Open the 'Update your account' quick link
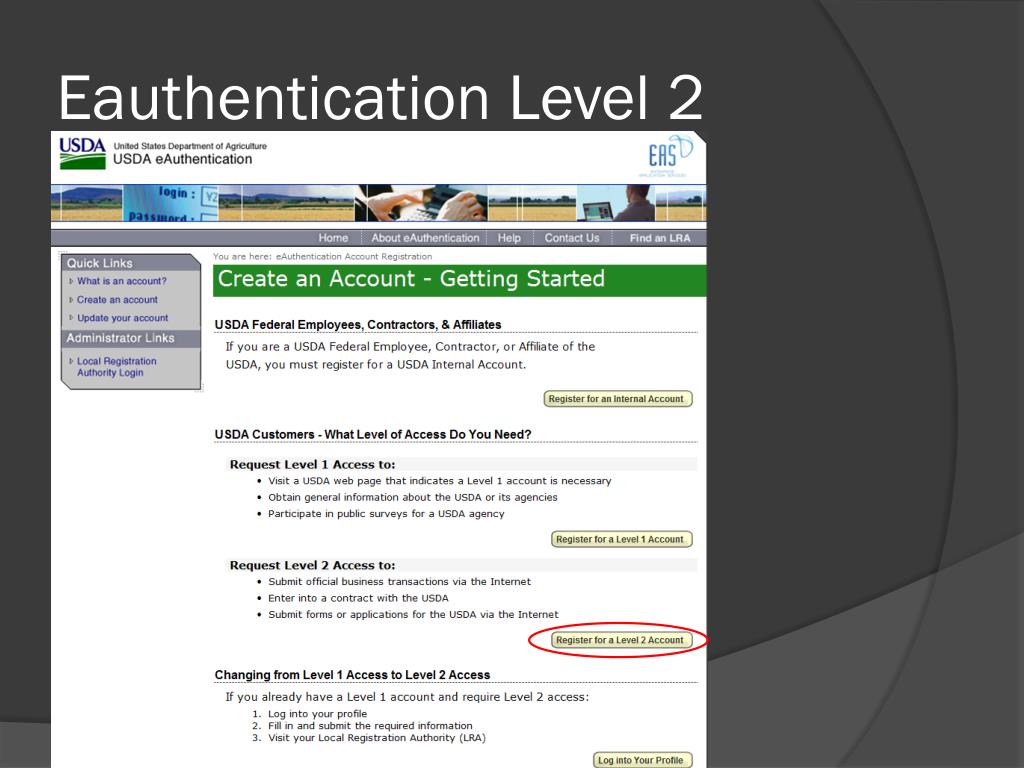The image size is (1024, 768). (x=123, y=318)
